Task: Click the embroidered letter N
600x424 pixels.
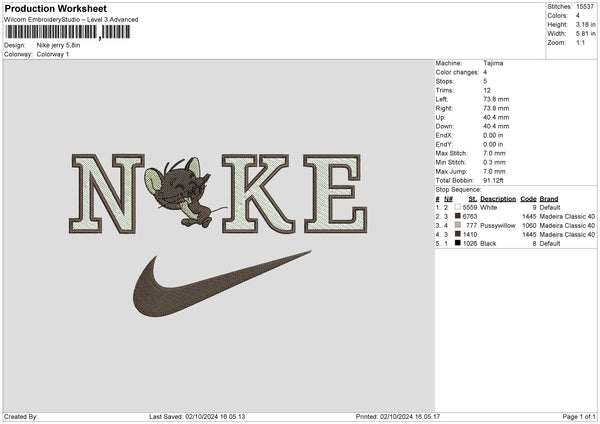Action: 107,194
